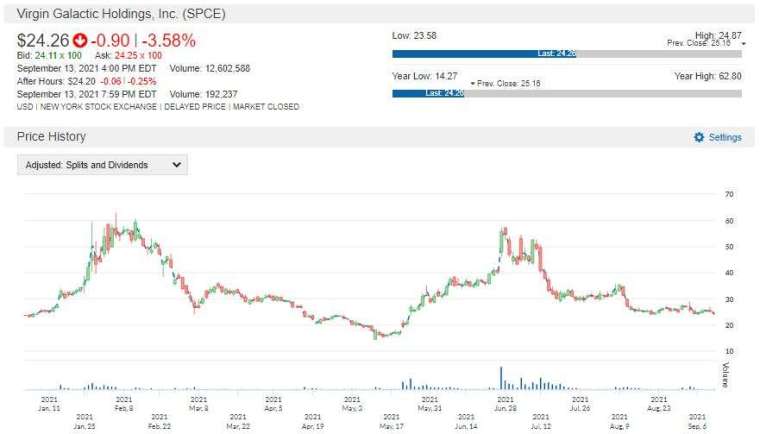Click the 2021 Jan. 11 axis label
760x434 pixels.
(49, 404)
